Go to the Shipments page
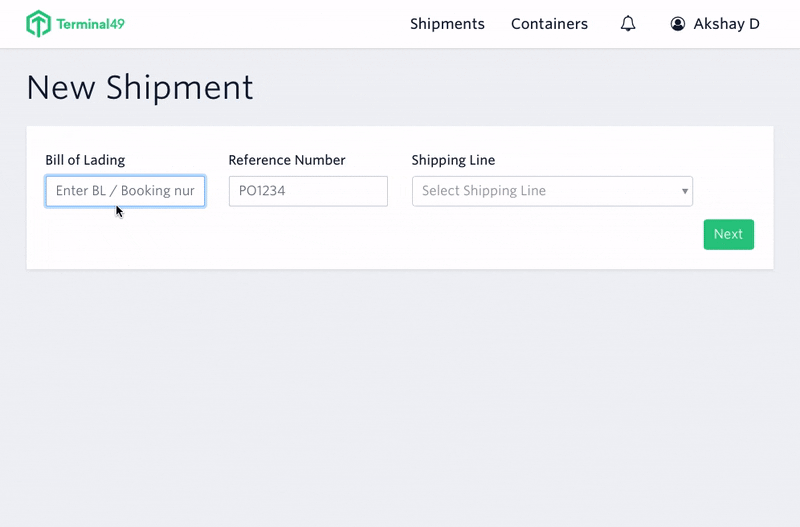 [447, 24]
